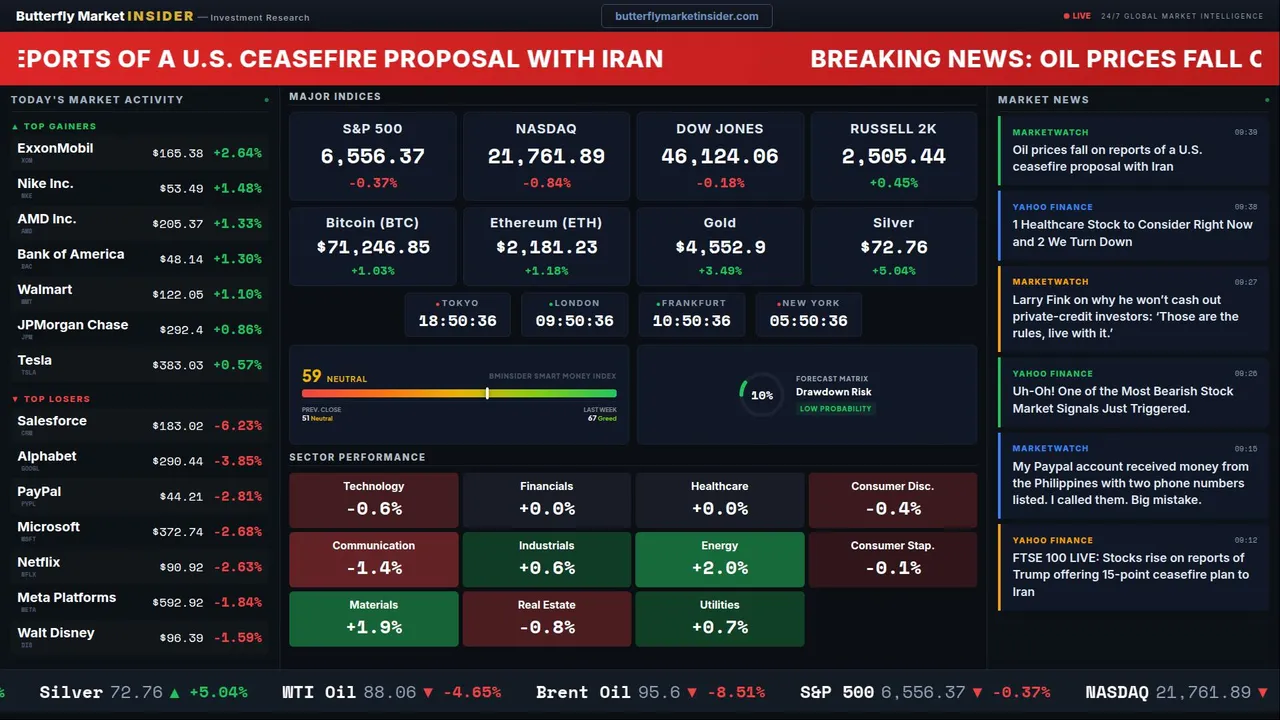Click the Tokyo clock tile

tap(457, 314)
